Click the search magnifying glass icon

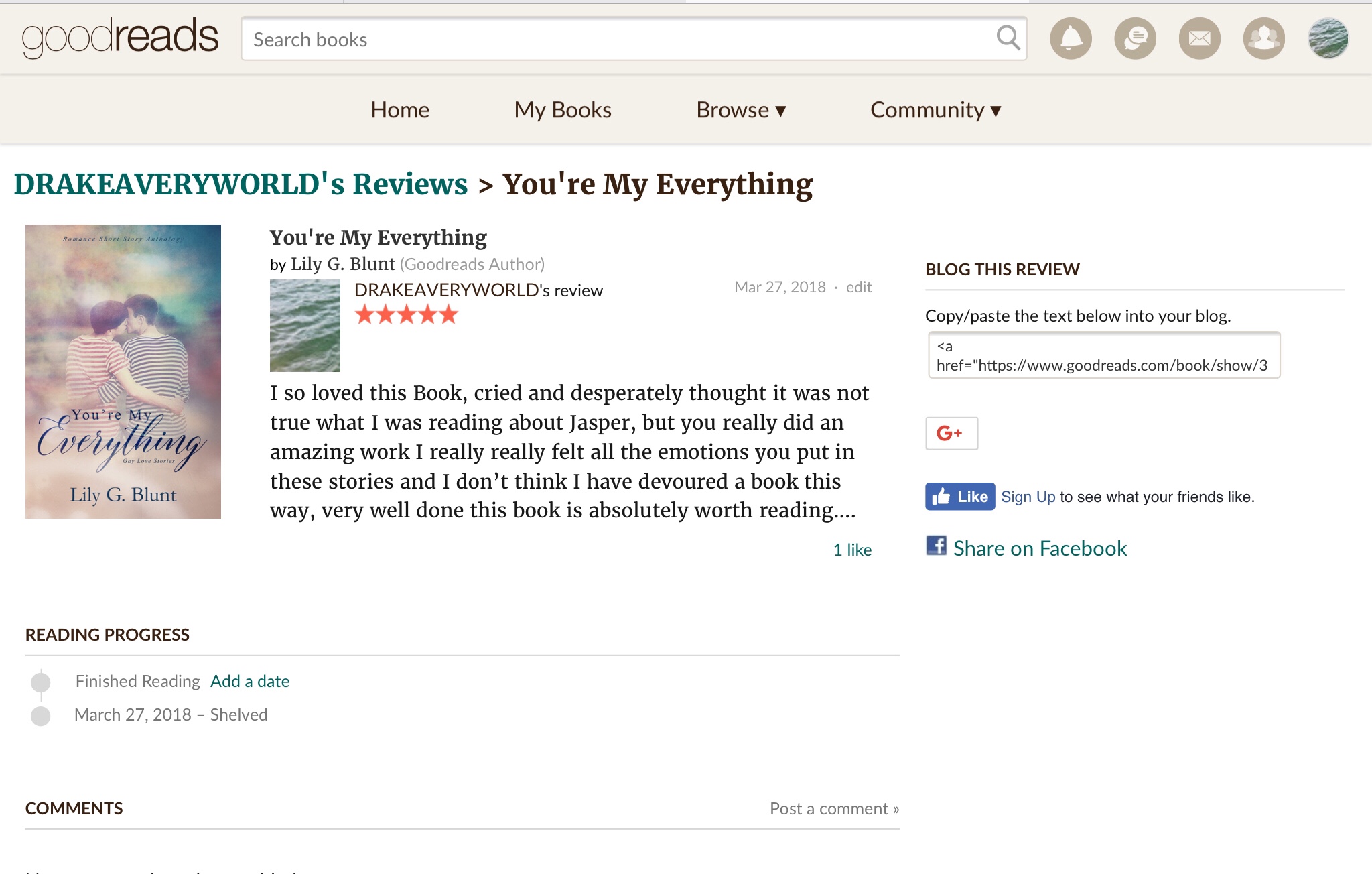point(1008,38)
